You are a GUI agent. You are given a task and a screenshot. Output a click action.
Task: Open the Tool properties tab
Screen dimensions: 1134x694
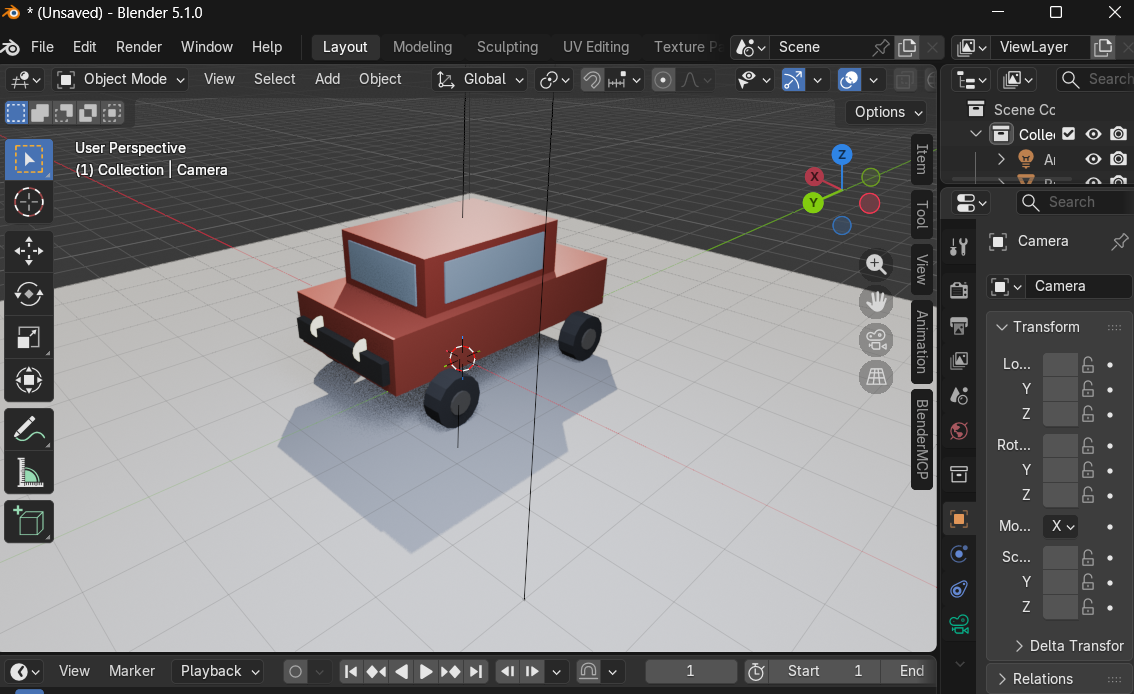[x=959, y=247]
